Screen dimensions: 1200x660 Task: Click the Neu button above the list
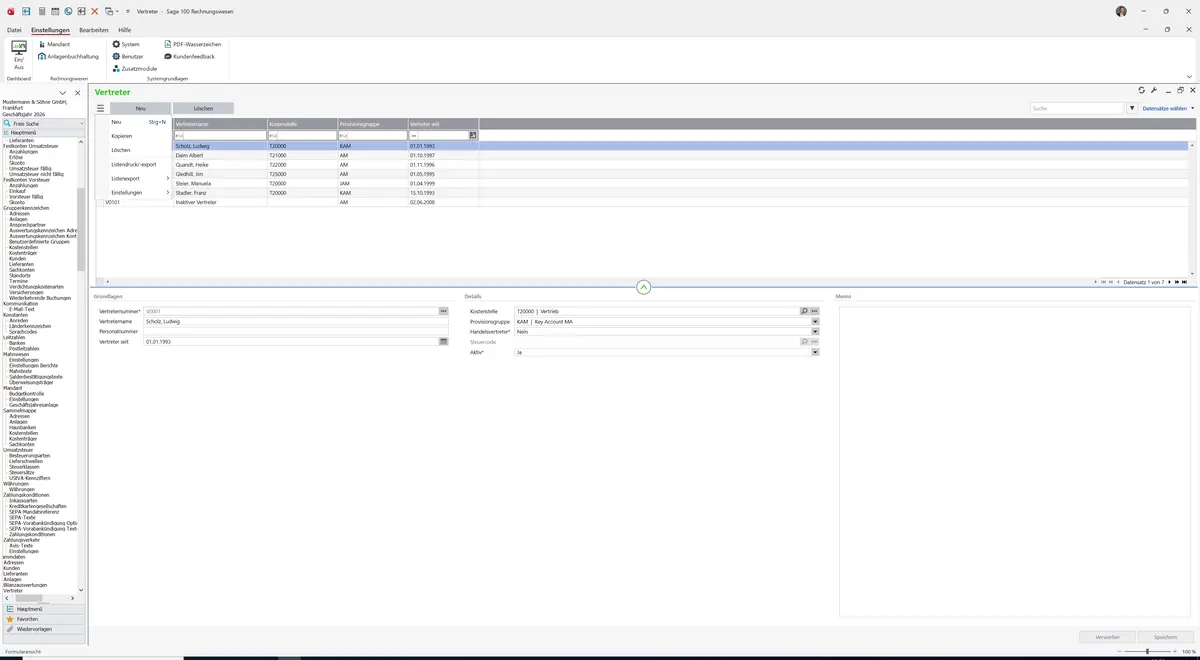point(140,108)
